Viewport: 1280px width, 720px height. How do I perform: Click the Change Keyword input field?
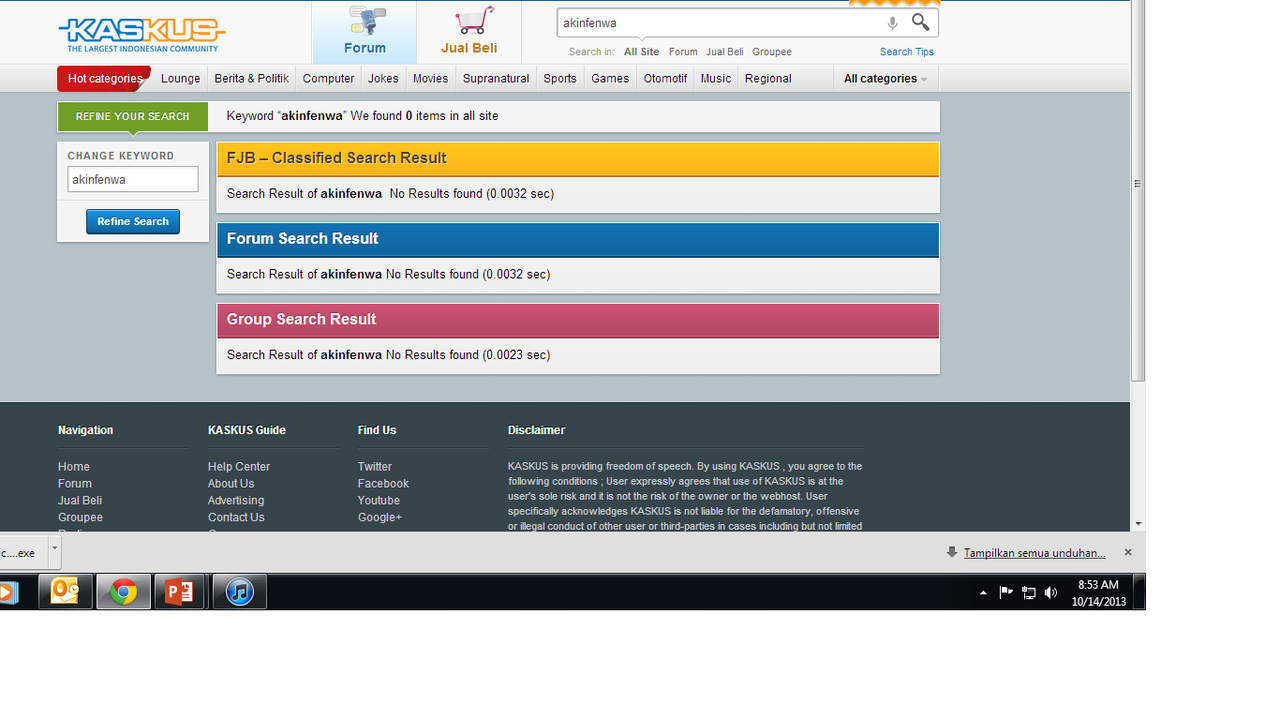pos(133,180)
